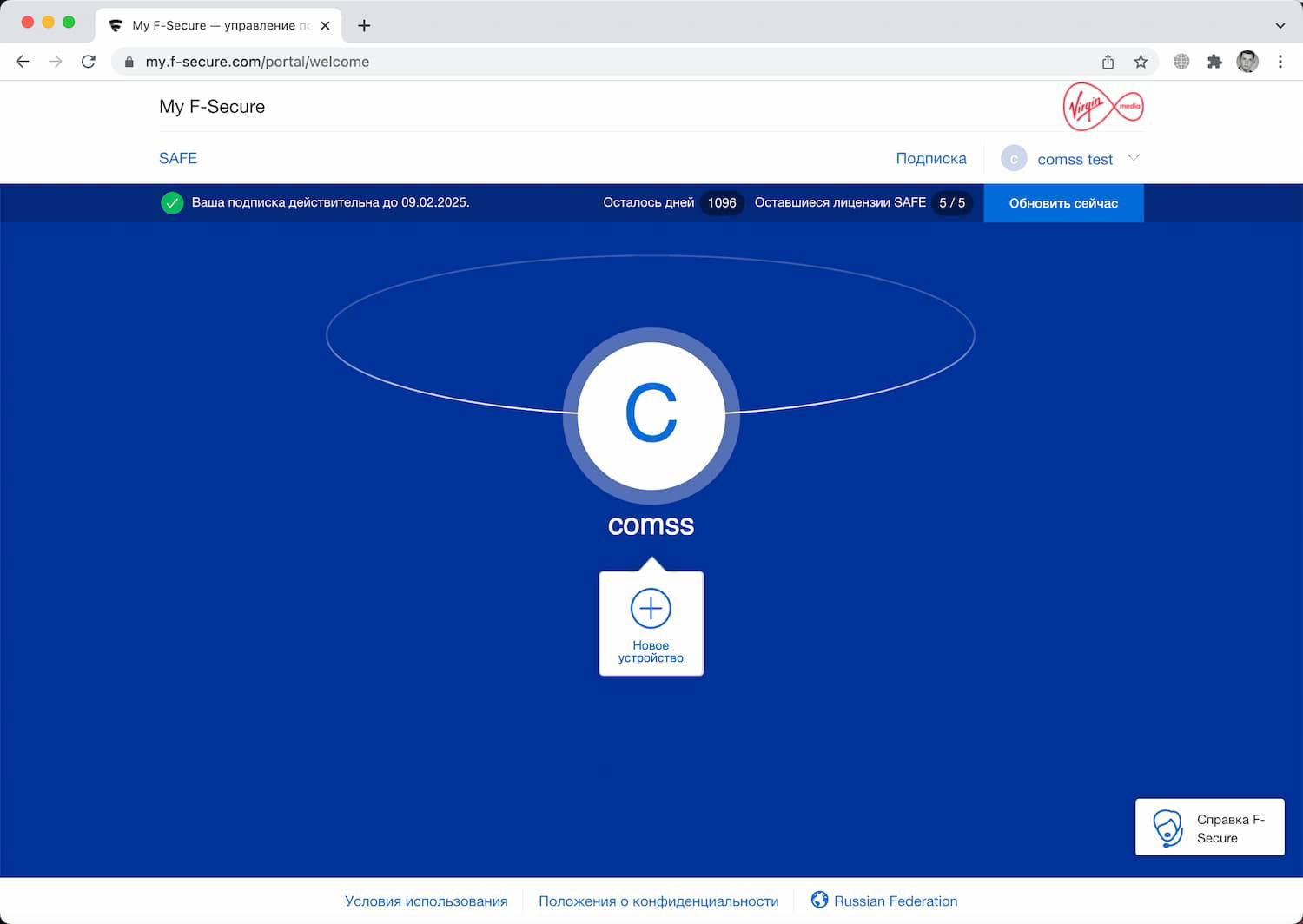Click the Virgin Media logo
The image size is (1303, 924).
click(x=1103, y=106)
